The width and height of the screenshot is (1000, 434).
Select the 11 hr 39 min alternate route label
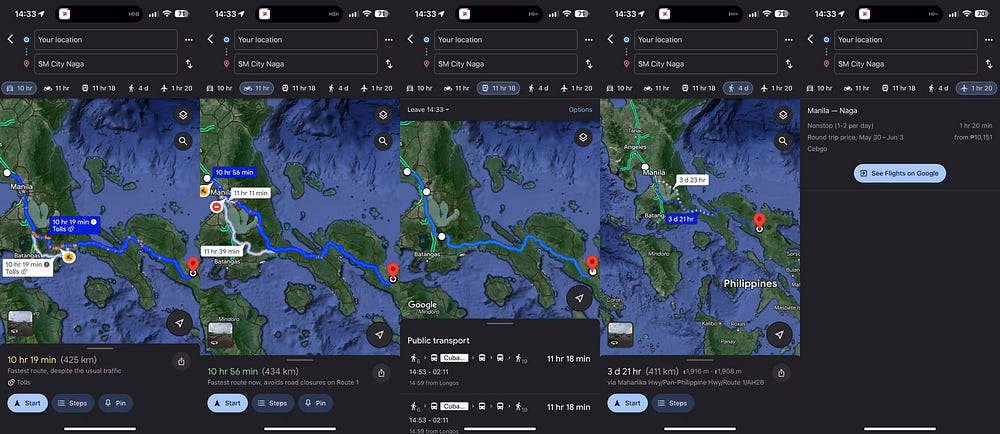(x=221, y=252)
